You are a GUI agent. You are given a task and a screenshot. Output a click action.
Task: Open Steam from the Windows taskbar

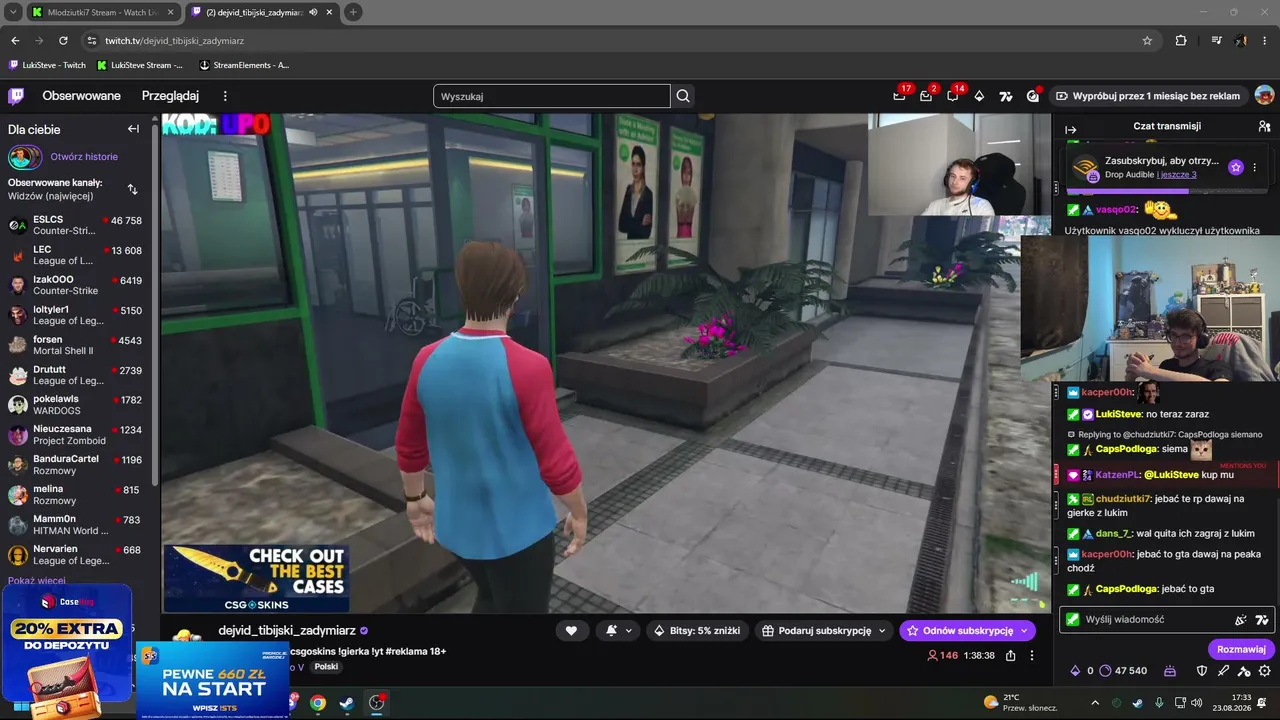click(x=346, y=703)
